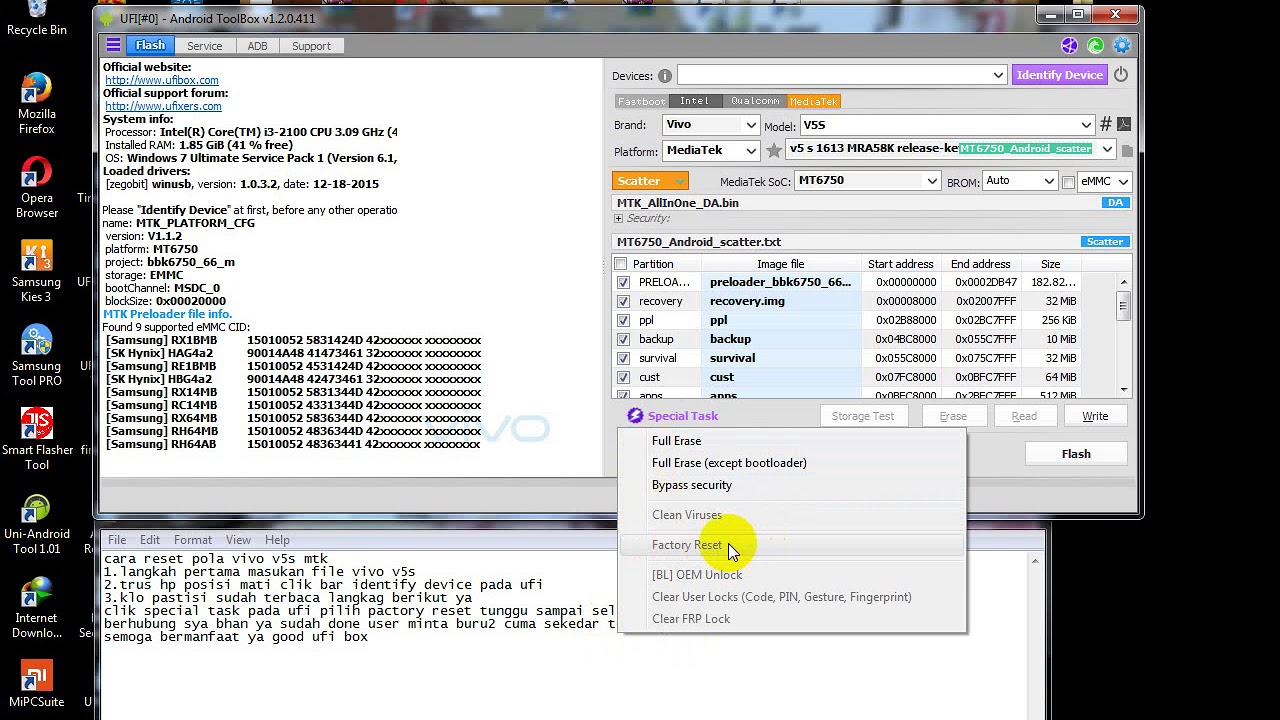Open the Model dropdown showing V5S
Screen dimensions: 1280x720
click(x=947, y=125)
